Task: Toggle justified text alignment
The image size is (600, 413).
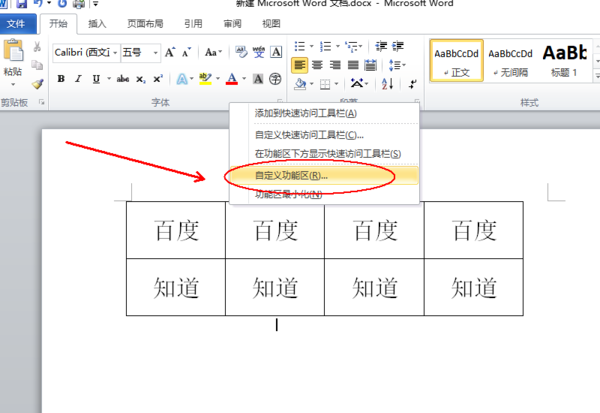Action: tap(352, 65)
